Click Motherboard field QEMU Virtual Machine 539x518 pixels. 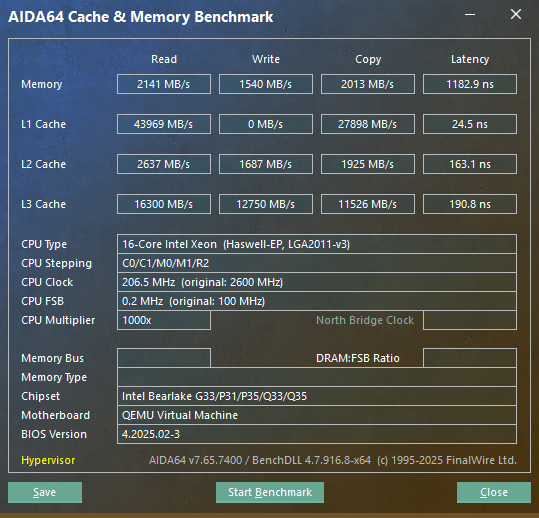[x=317, y=415]
